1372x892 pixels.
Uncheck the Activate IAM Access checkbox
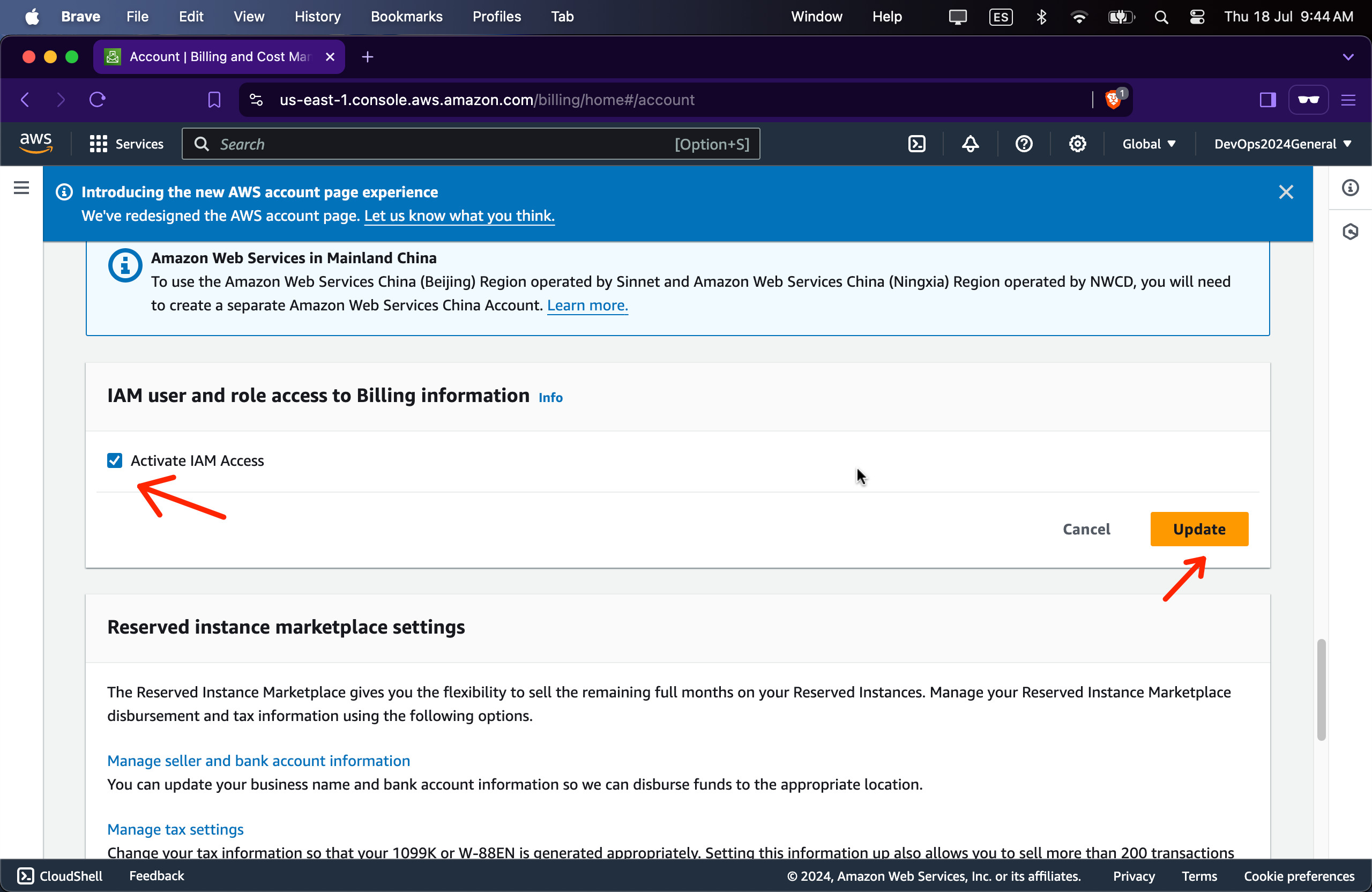pyautogui.click(x=115, y=460)
